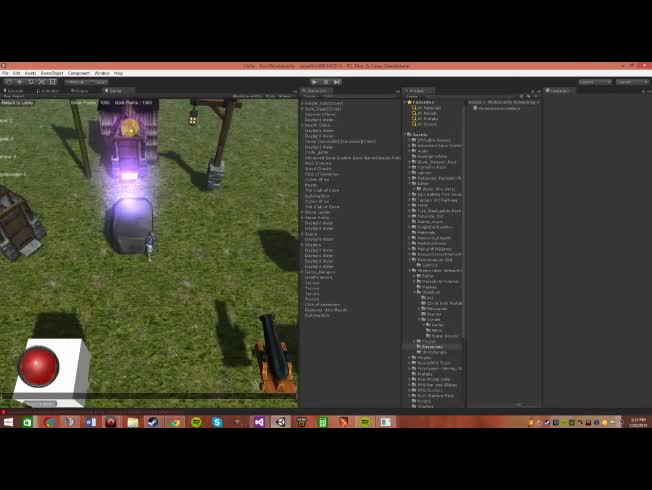Open the Assets menu

30,73
